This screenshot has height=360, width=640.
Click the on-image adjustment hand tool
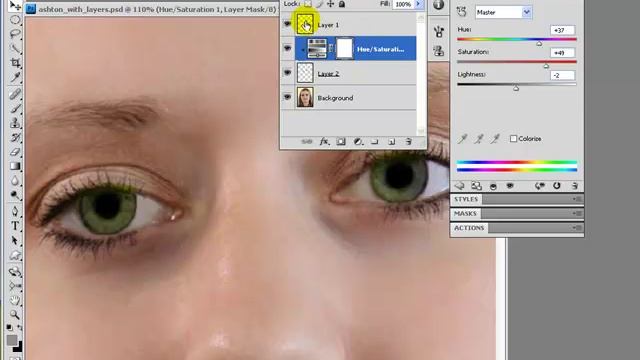pyautogui.click(x=462, y=12)
